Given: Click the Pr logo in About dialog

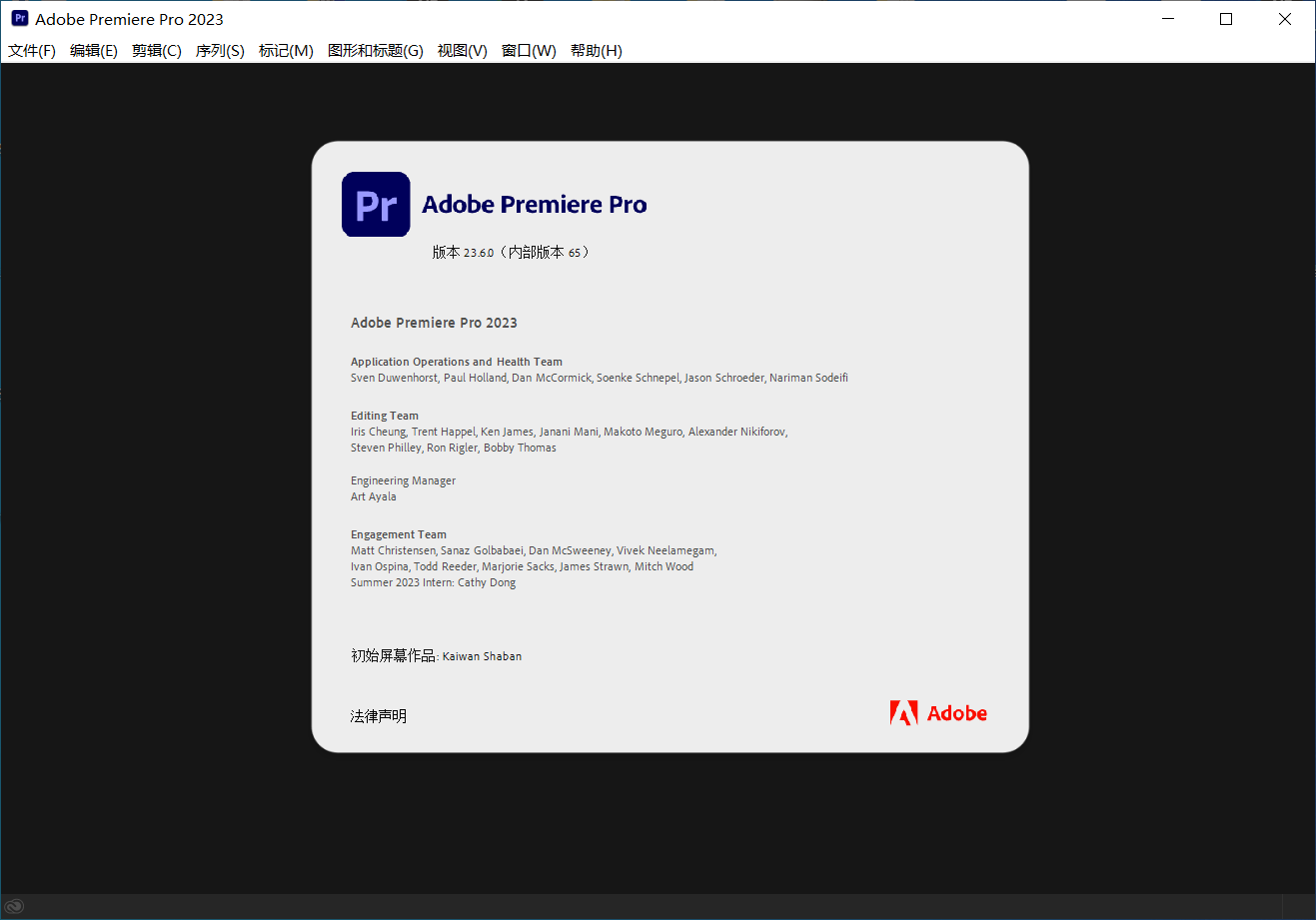Looking at the screenshot, I should coord(376,204).
